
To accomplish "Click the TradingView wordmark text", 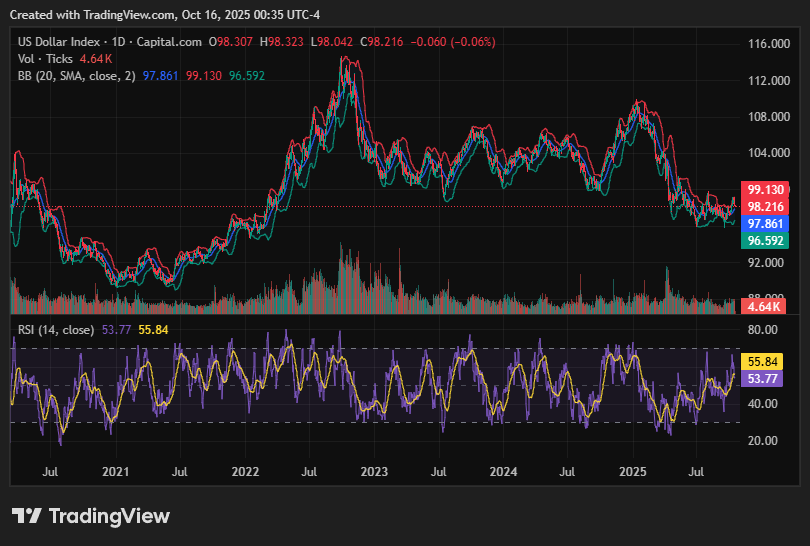I will pyautogui.click(x=109, y=516).
